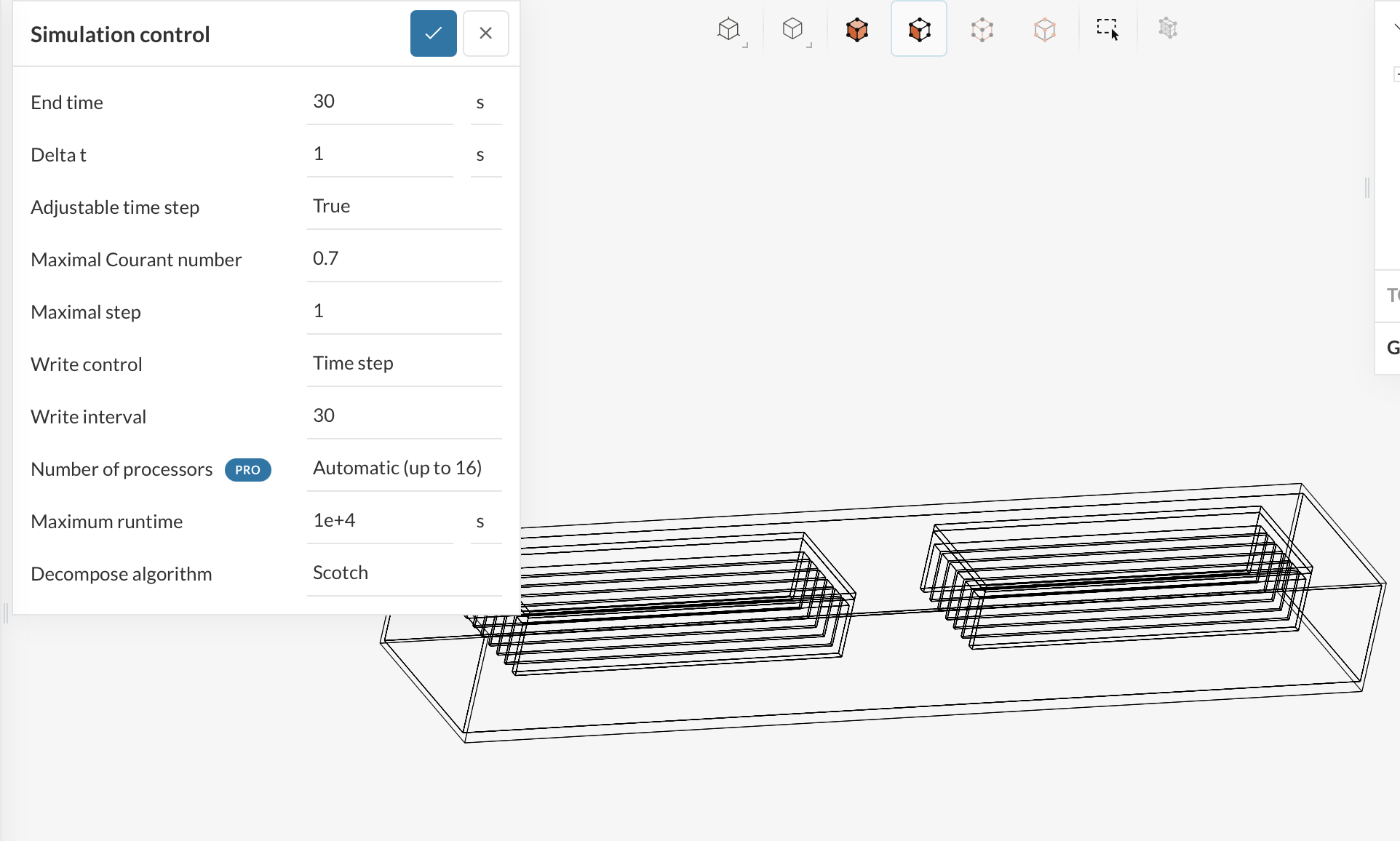This screenshot has height=841, width=1400.
Task: Click the Maximal Courant number field
Action: 404,259
